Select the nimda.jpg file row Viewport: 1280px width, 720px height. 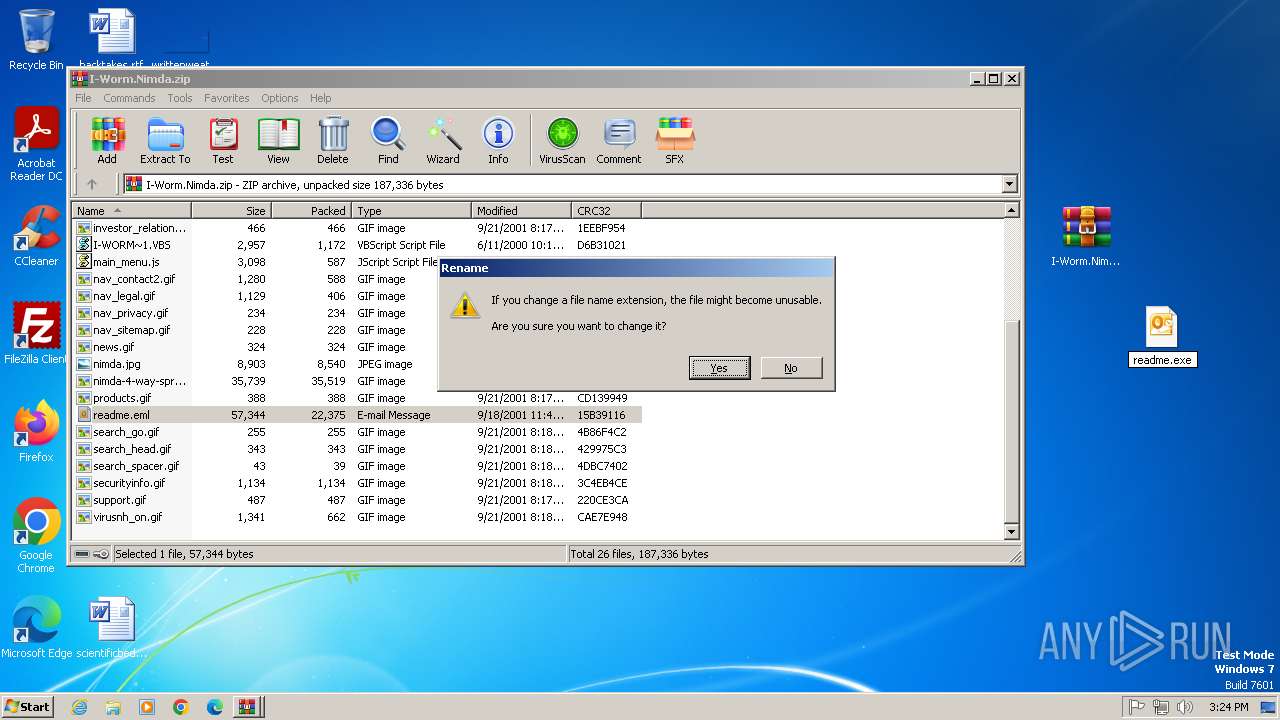click(357, 364)
